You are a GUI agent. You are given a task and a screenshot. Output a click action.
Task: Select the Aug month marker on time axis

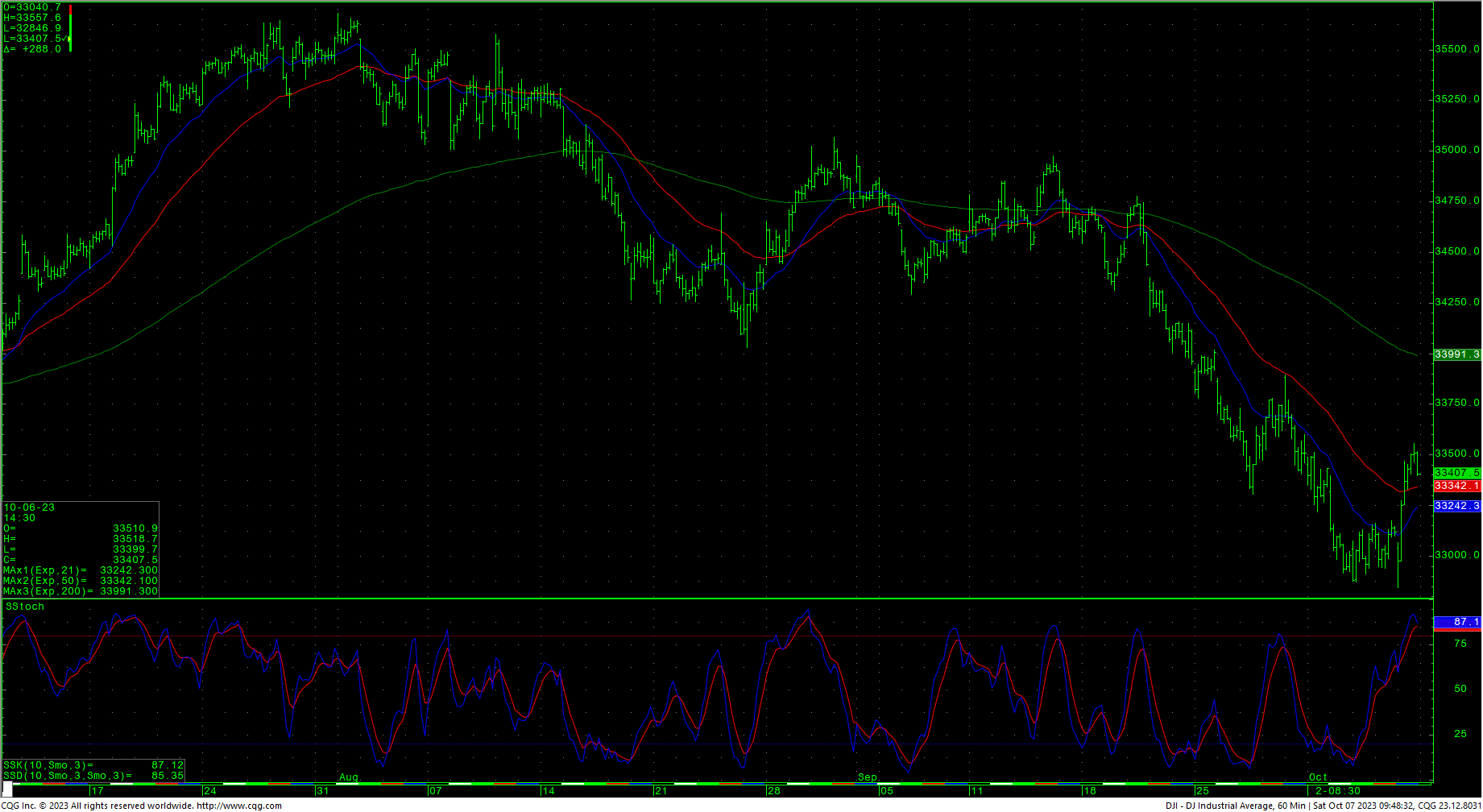[x=348, y=777]
